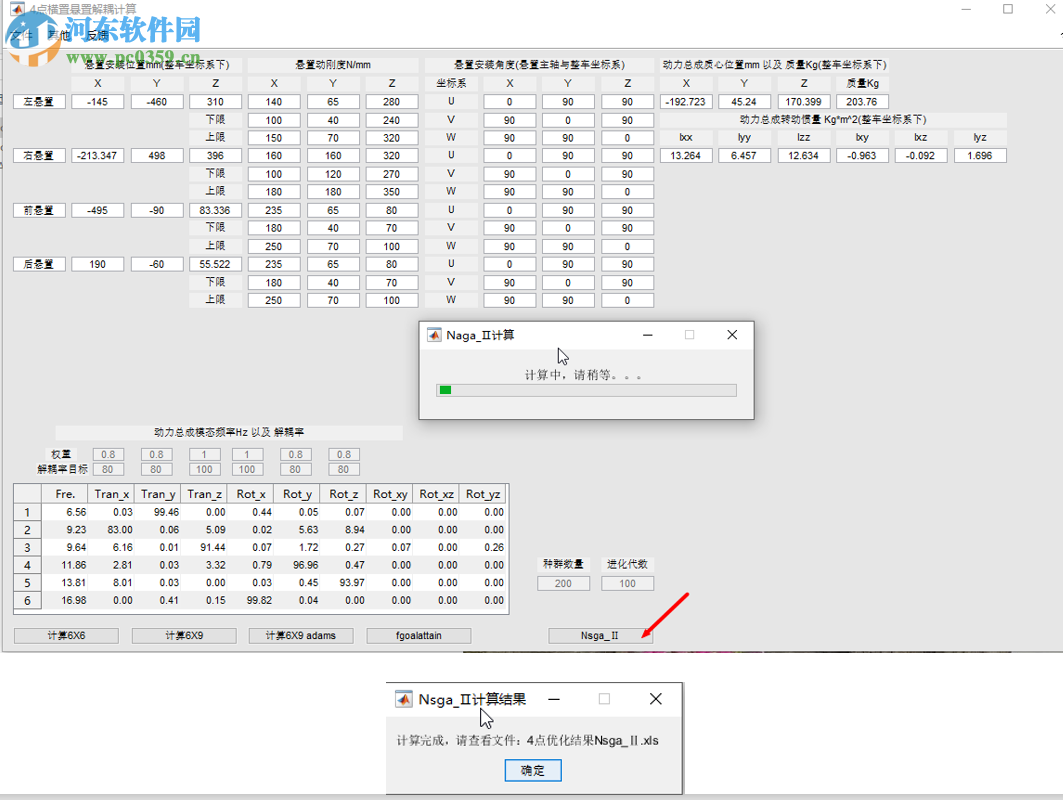Click the Fre. column header in results table
The height and width of the screenshot is (800, 1063).
point(65,494)
